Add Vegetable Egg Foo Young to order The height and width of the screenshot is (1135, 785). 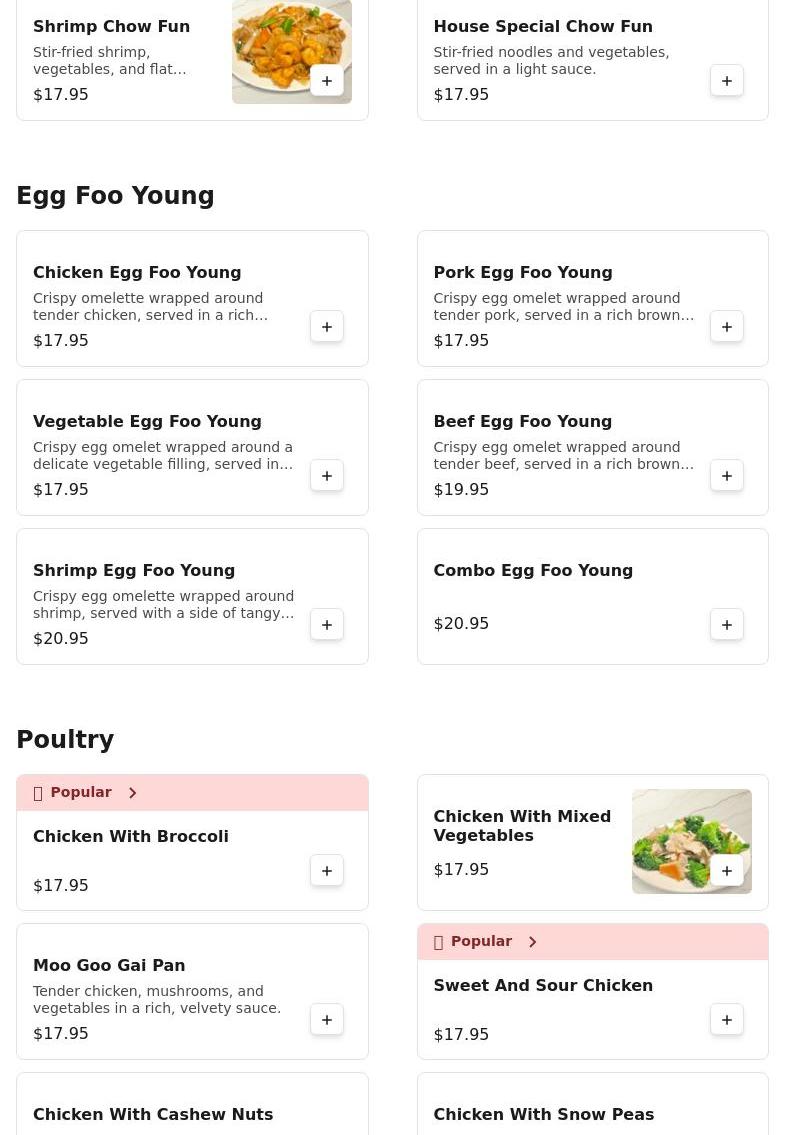point(327,476)
